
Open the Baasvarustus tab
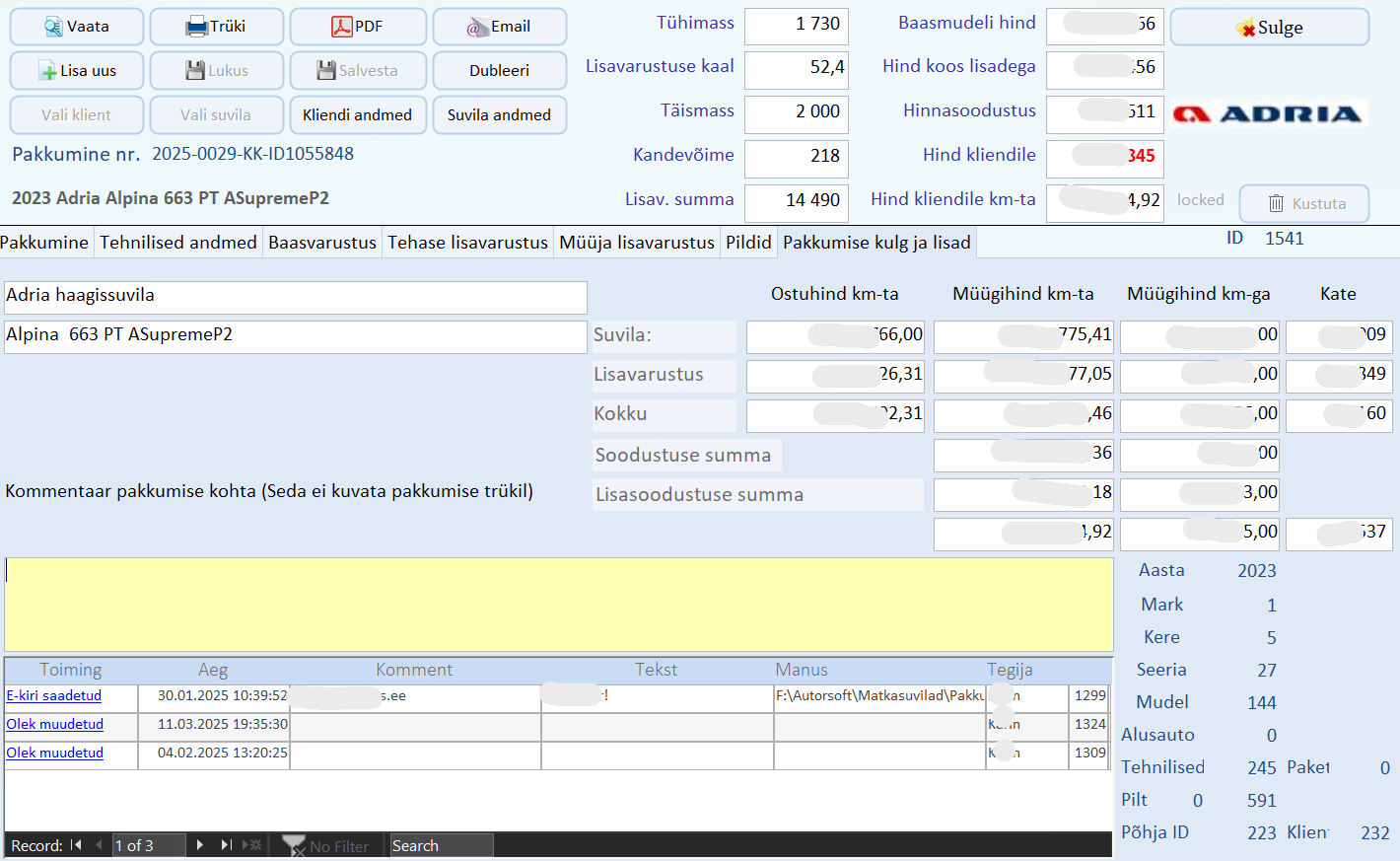coord(322,243)
